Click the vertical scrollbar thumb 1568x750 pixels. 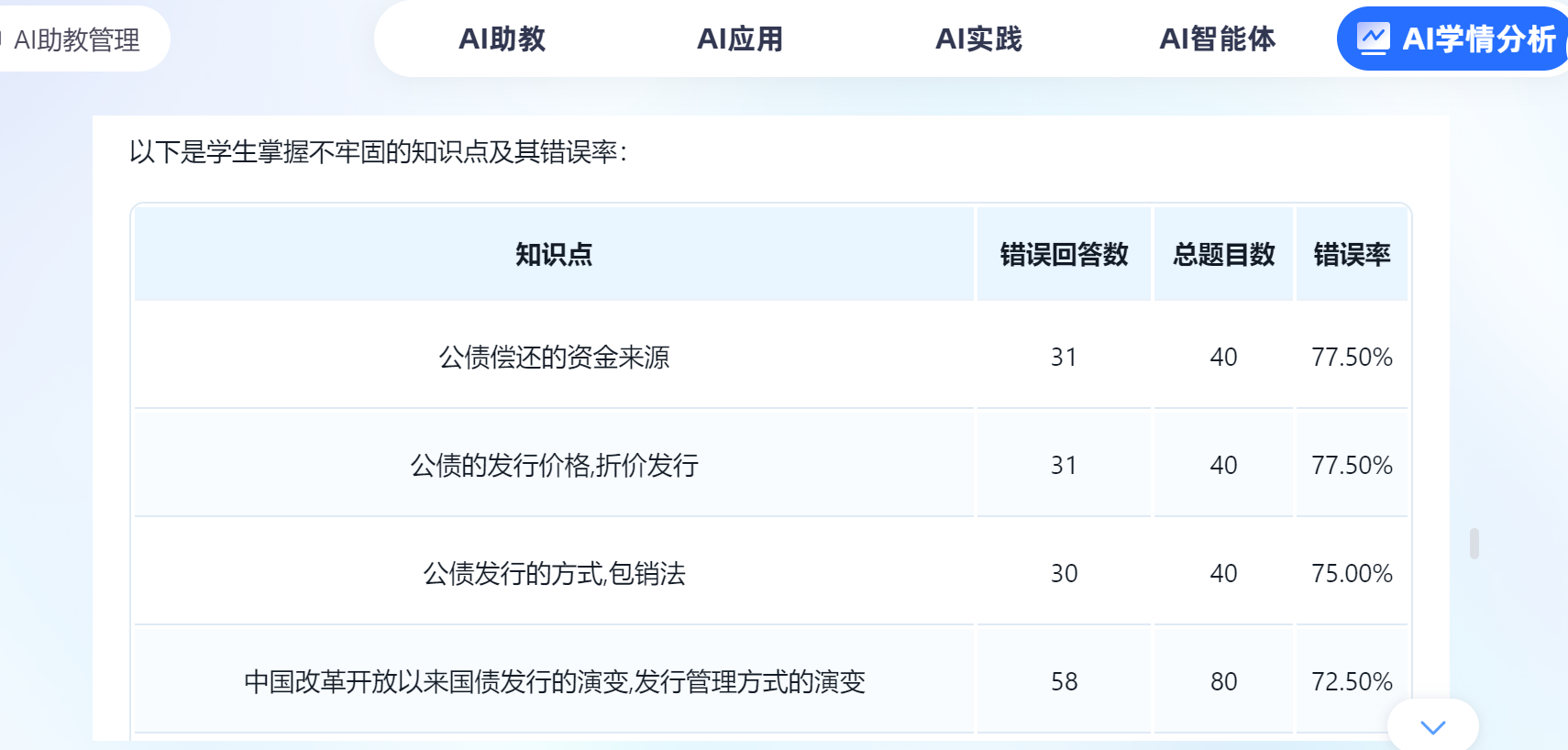point(1474,543)
